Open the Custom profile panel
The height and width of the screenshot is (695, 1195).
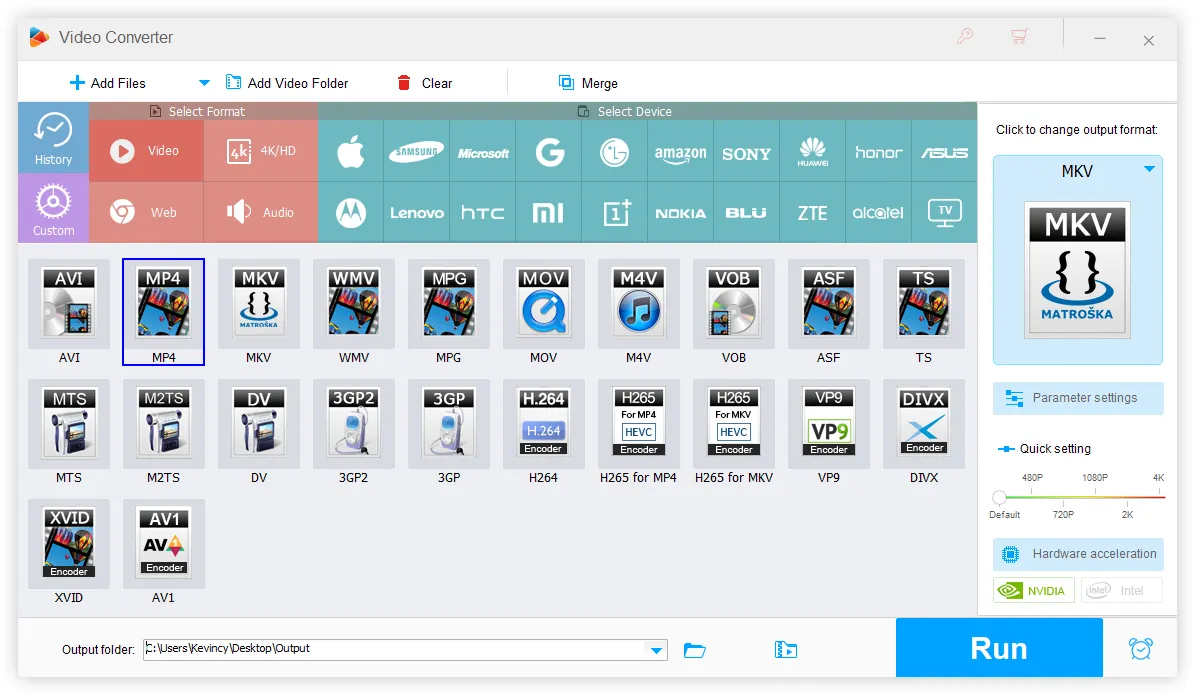click(52, 208)
